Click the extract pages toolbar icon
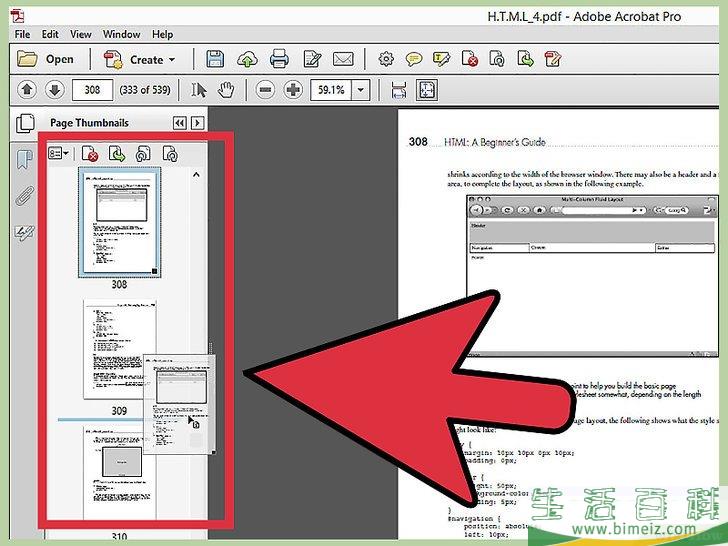 pyautogui.click(x=525, y=59)
